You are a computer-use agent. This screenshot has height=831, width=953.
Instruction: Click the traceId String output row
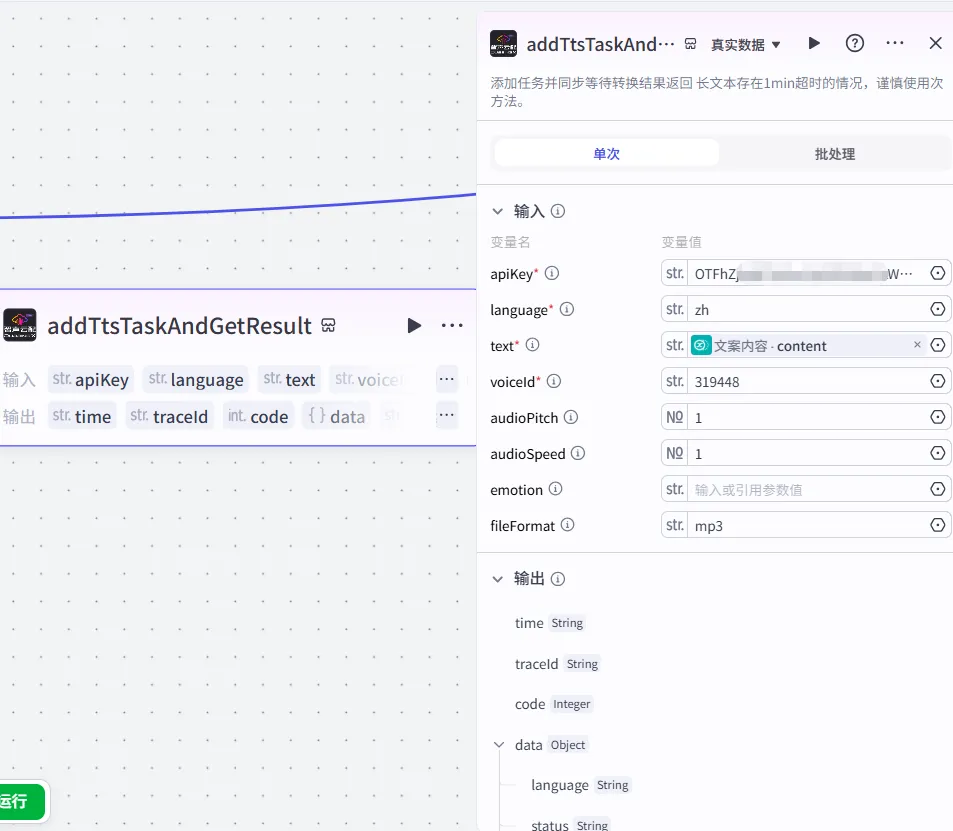coord(557,664)
